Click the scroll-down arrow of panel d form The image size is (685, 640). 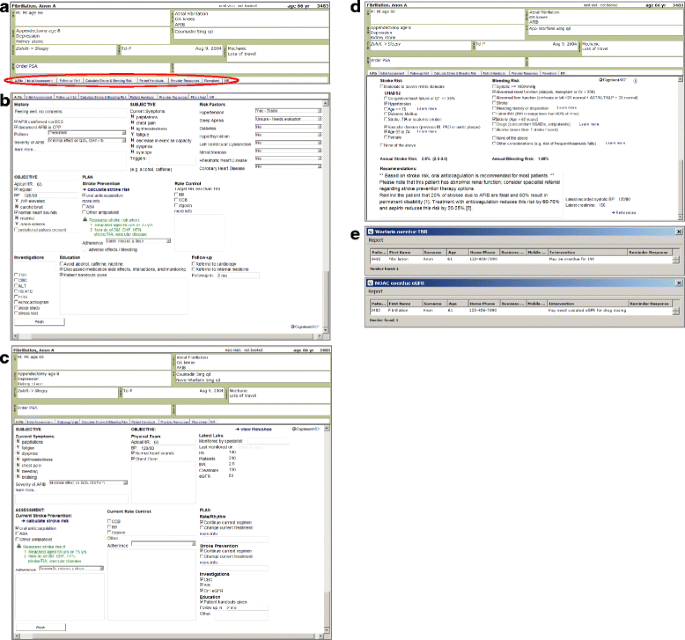[680, 217]
